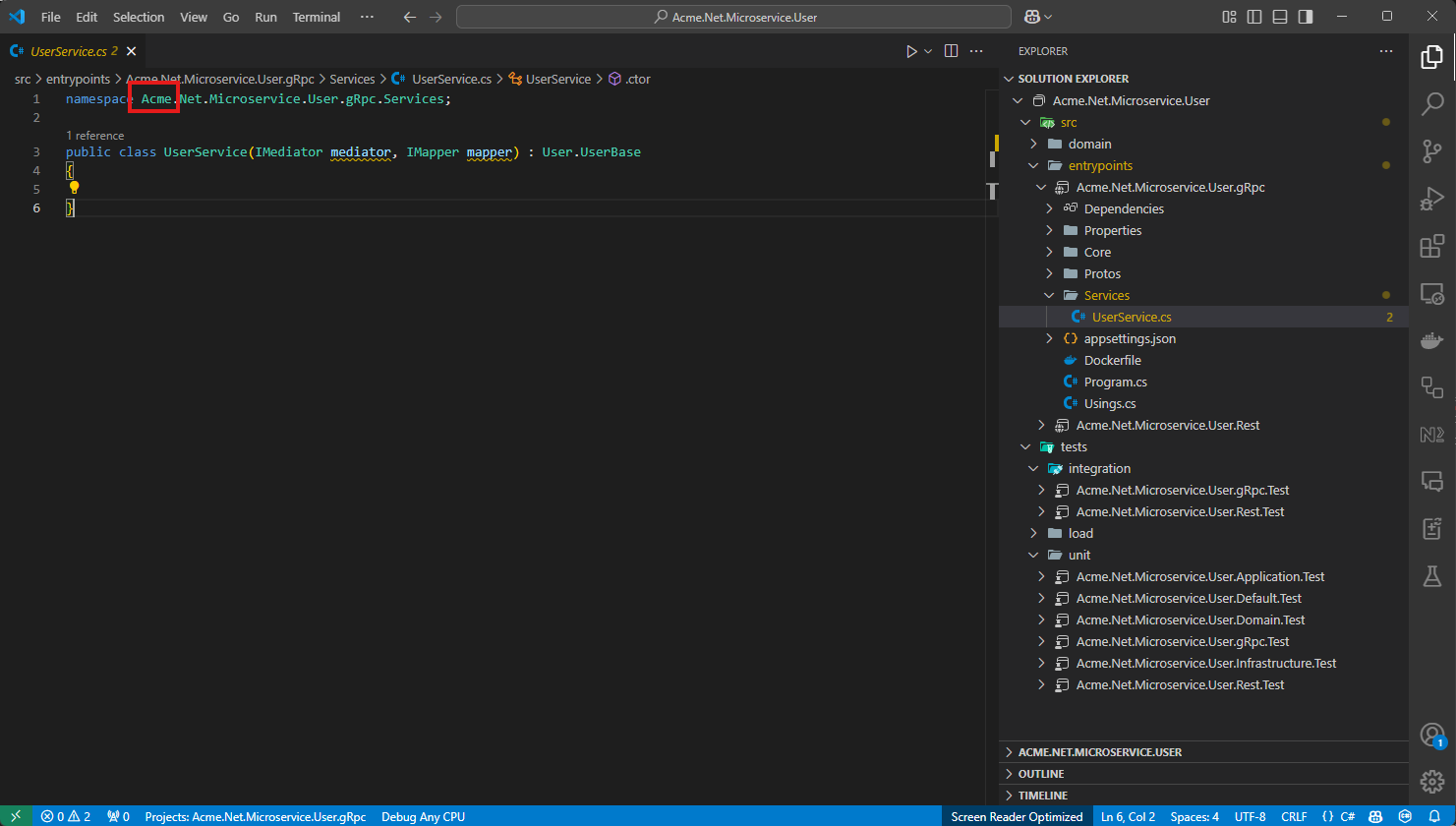The height and width of the screenshot is (826, 1456).
Task: Toggle the primary side bar layout button
Action: coord(1254,17)
